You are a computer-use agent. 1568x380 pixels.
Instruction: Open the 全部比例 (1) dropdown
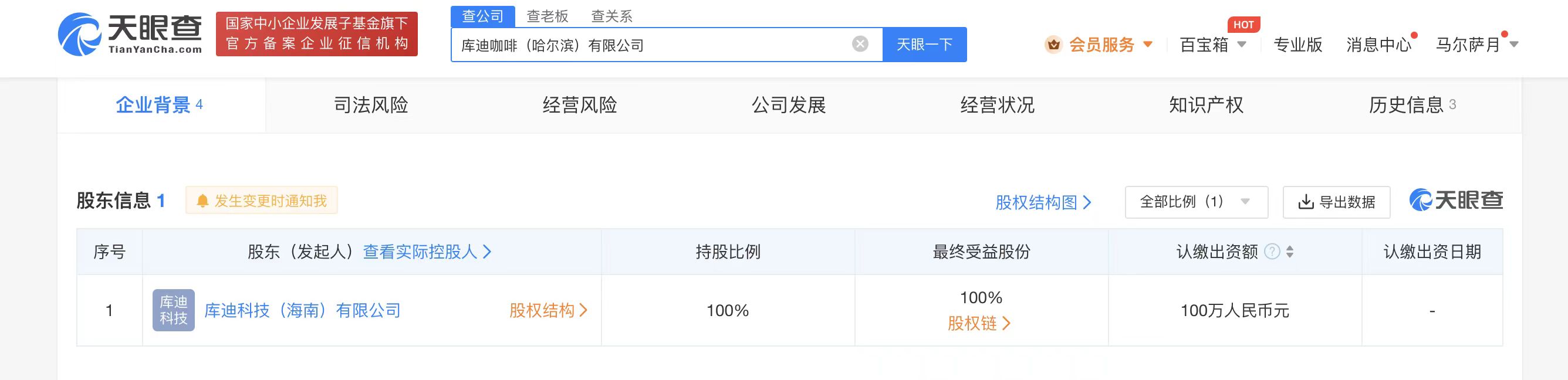(1196, 202)
